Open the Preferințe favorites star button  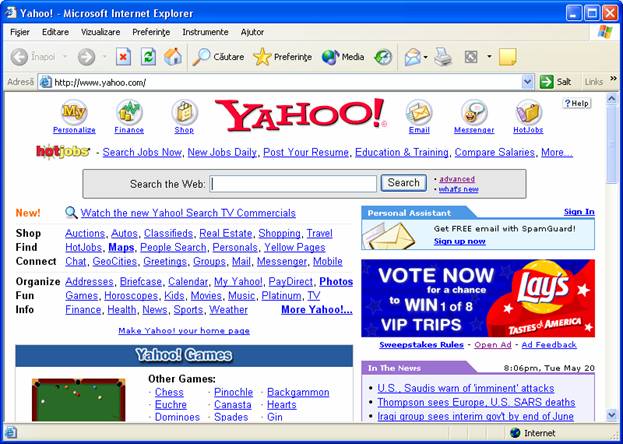pos(282,57)
